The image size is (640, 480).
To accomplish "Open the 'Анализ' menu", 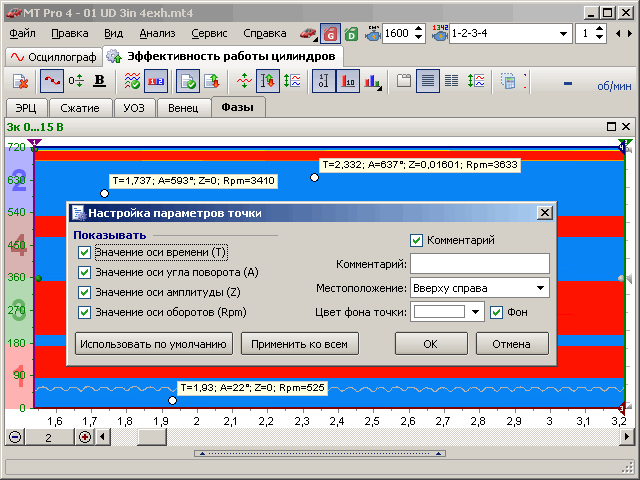I will click(157, 33).
